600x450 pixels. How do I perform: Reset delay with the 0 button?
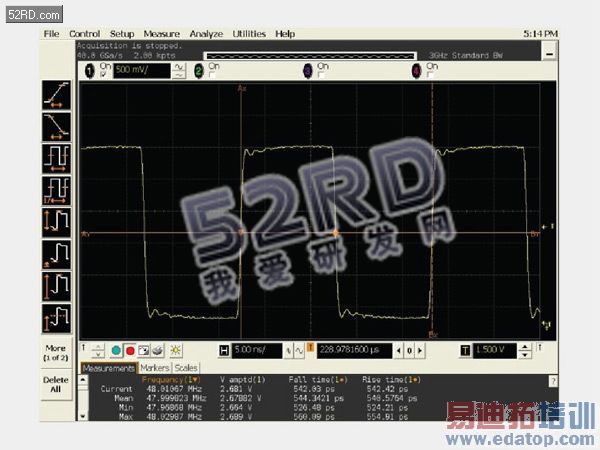[409, 351]
